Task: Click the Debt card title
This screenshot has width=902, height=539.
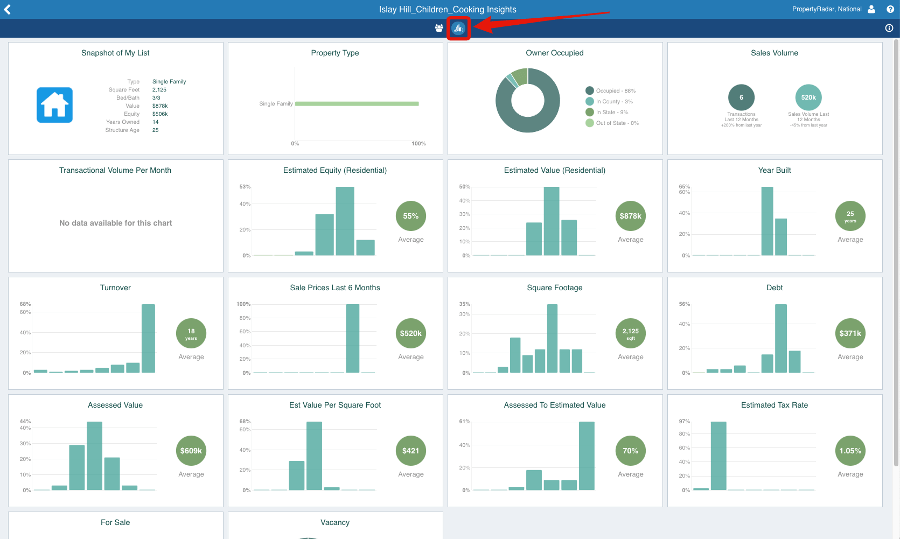Action: pos(774,288)
